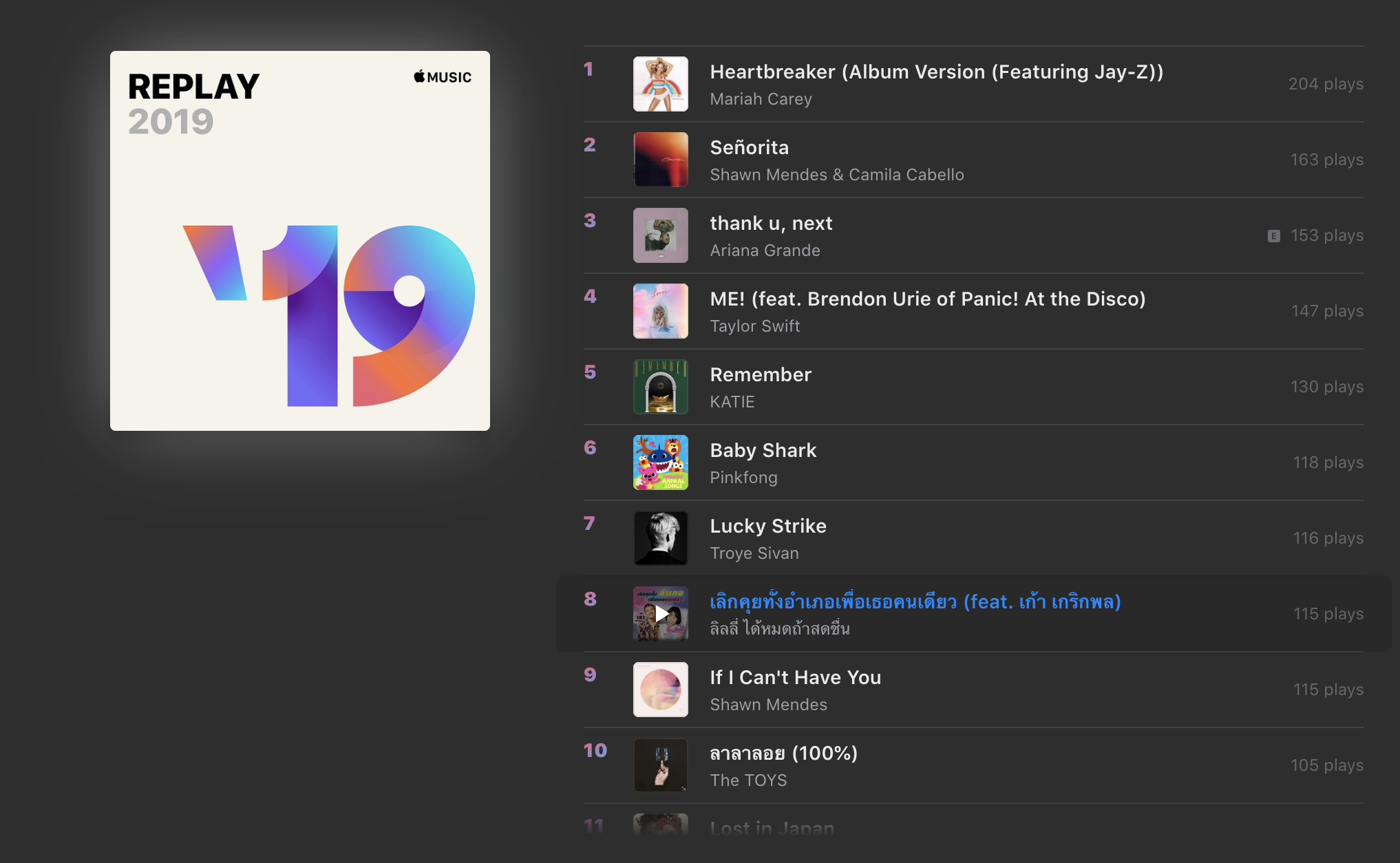Open the Heartbreaker album artwork thumbnail
1400x863 pixels.
[660, 84]
